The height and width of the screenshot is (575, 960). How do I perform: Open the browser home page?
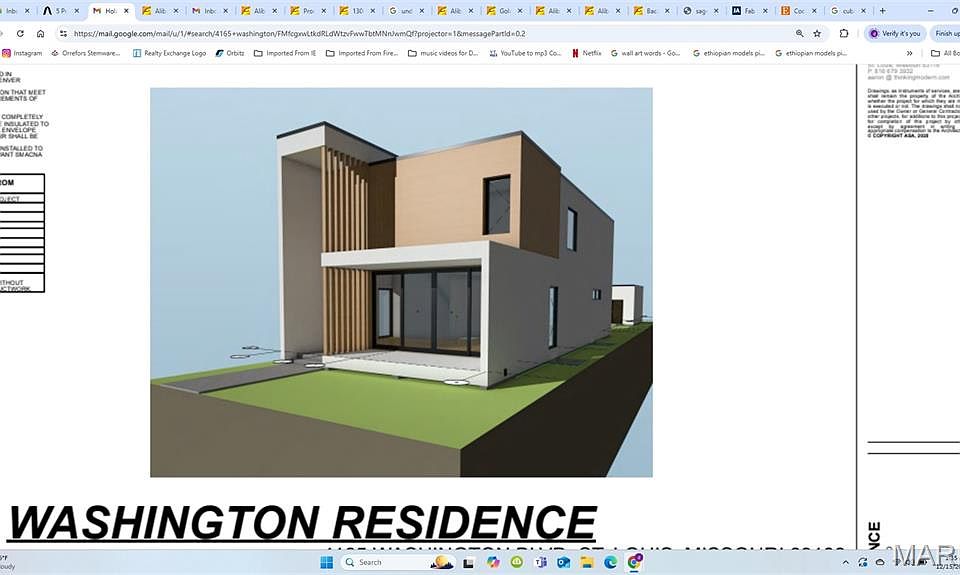click(x=40, y=34)
